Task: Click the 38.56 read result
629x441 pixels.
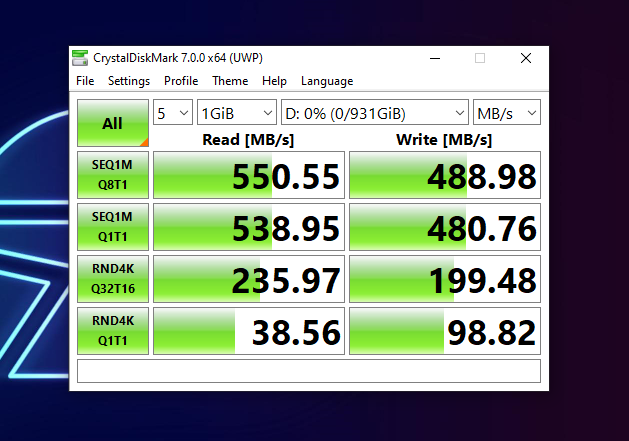Action: pyautogui.click(x=249, y=331)
